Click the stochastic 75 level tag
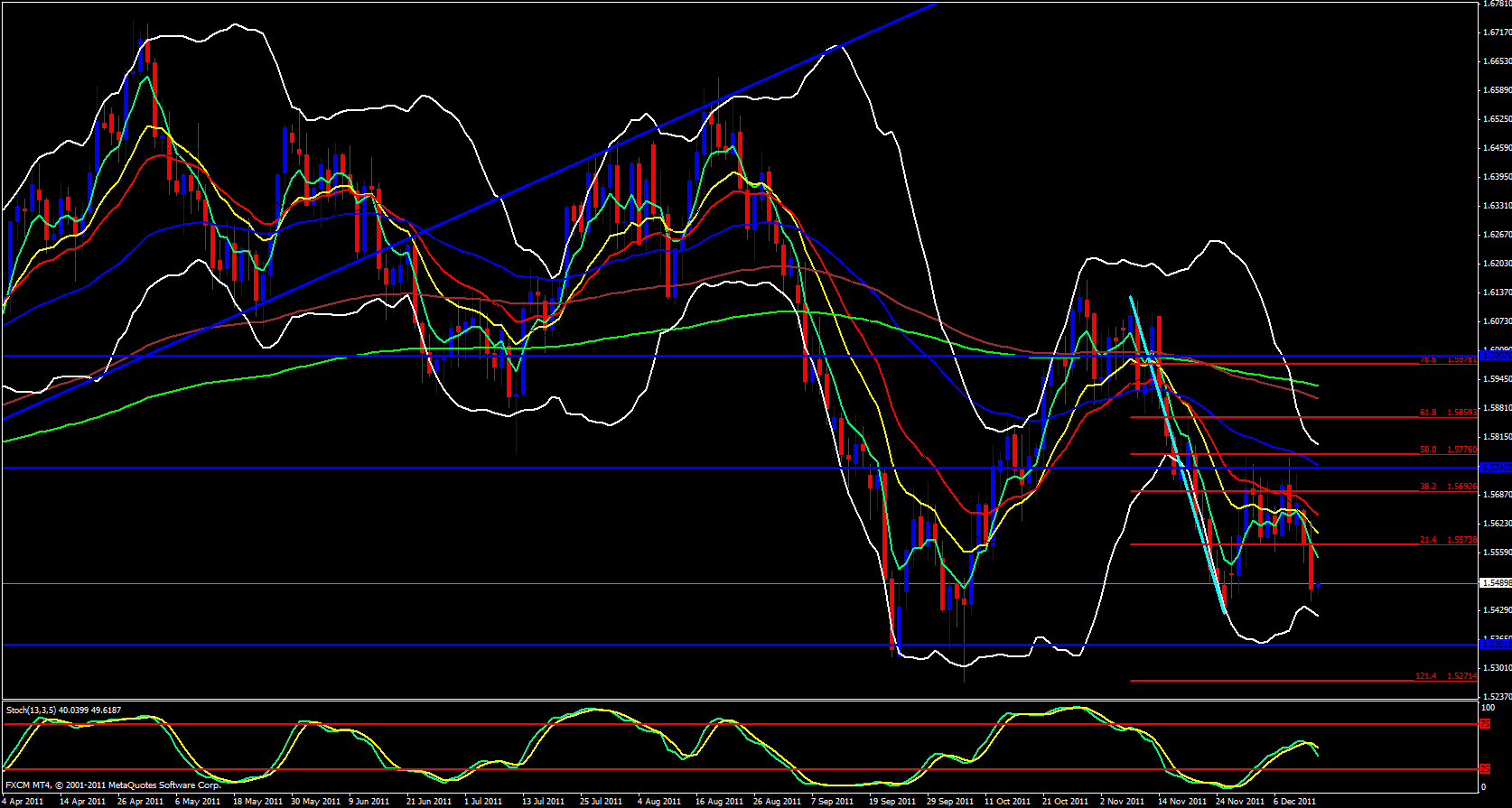 [x=1485, y=724]
